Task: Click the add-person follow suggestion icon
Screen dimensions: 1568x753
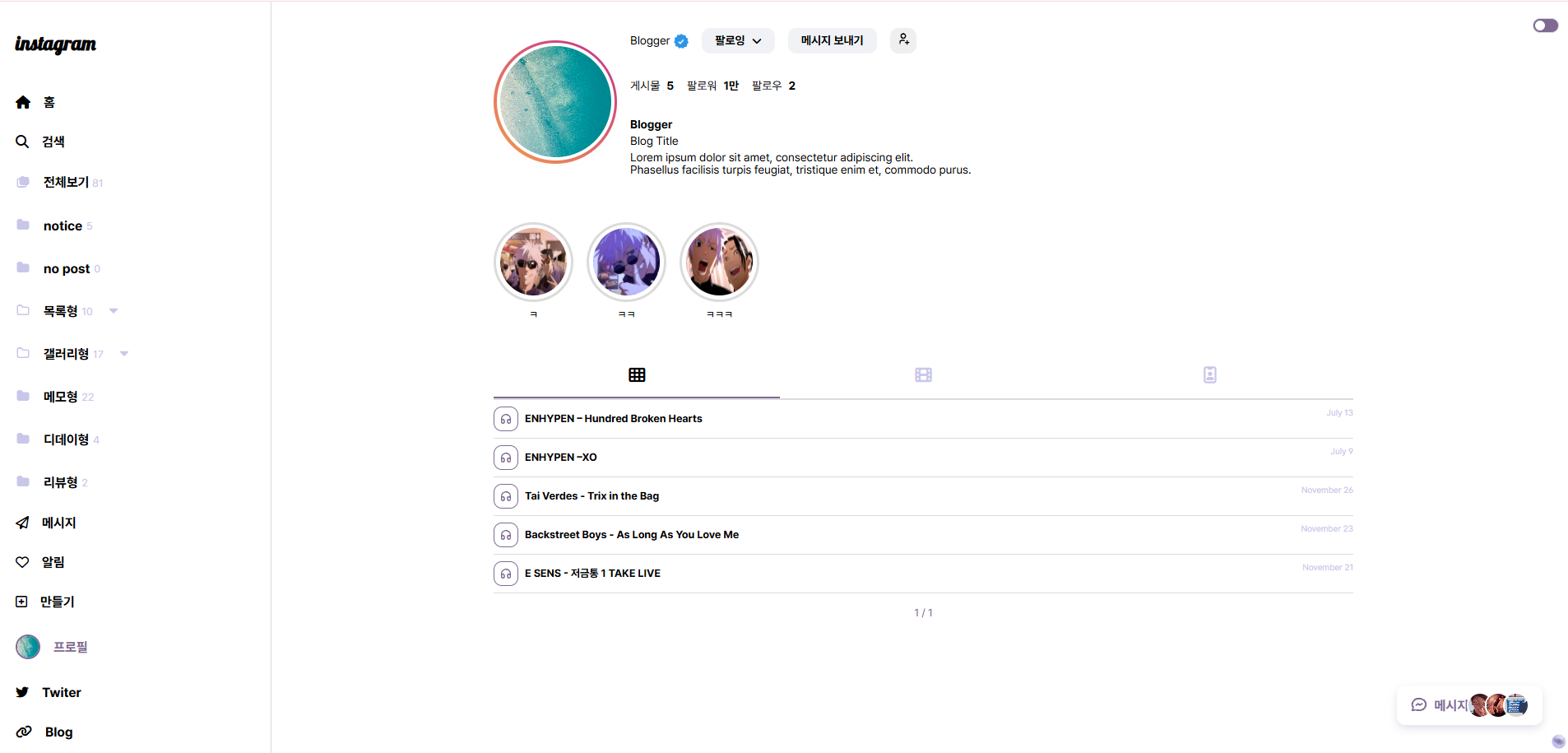Action: [903, 40]
